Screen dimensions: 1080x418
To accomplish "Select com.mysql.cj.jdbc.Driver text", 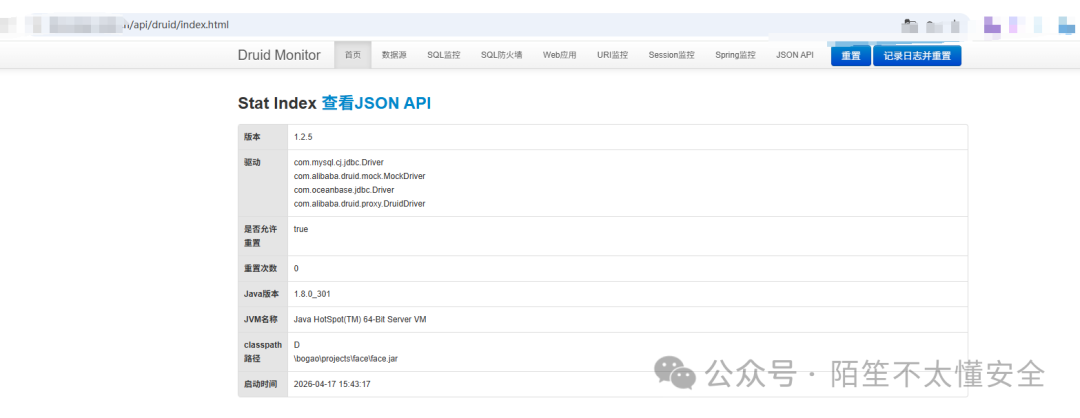I will [x=338, y=163].
